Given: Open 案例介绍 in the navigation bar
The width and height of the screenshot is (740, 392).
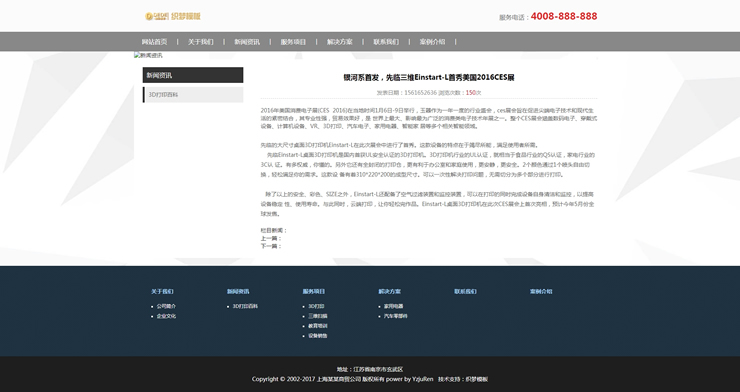Looking at the screenshot, I should (432, 42).
